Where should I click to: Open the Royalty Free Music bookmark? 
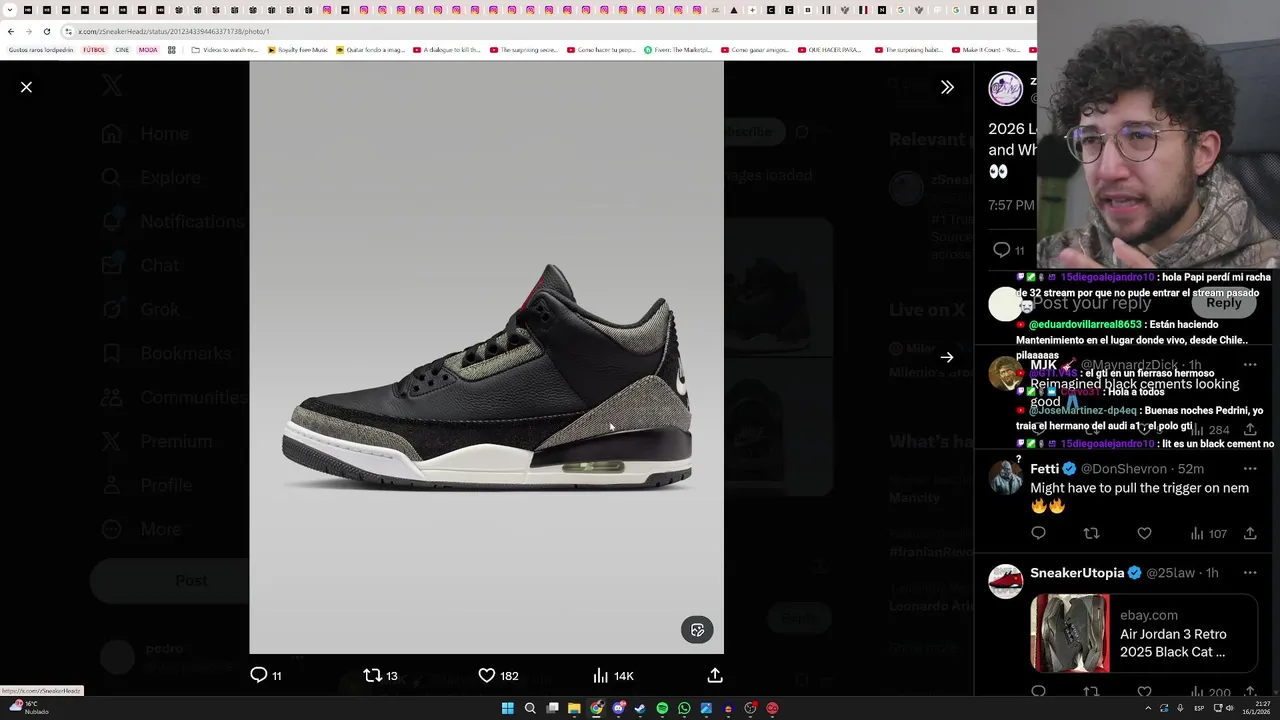coord(298,50)
